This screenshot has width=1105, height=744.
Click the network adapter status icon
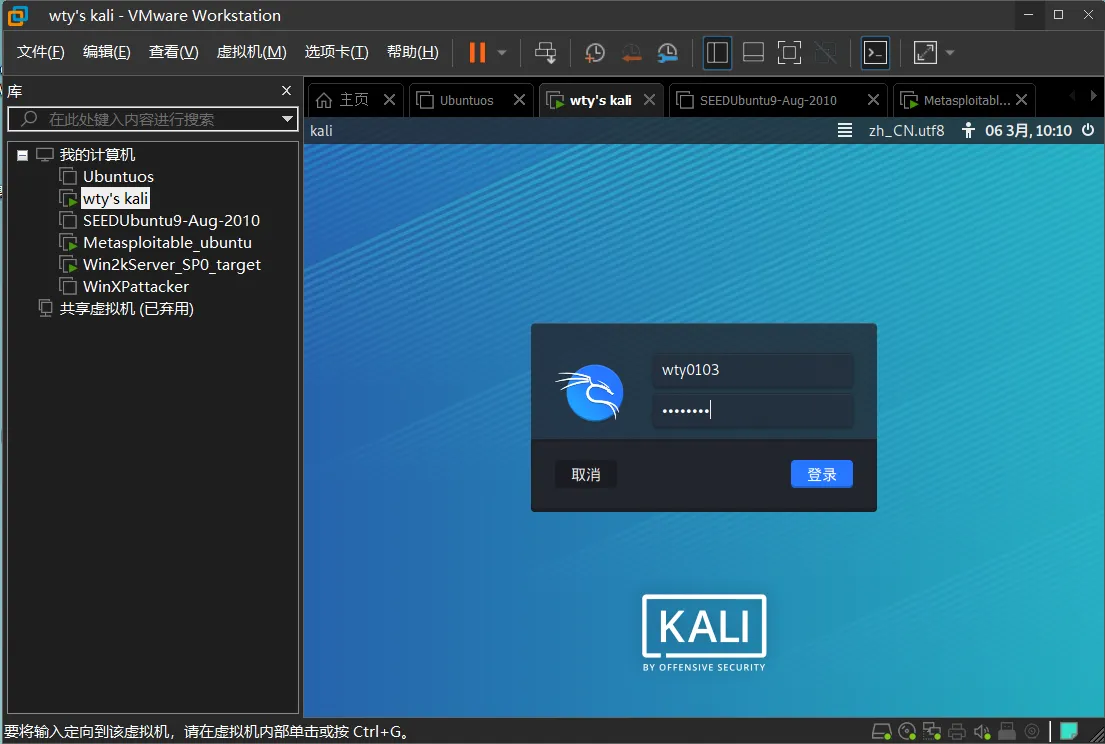point(932,731)
